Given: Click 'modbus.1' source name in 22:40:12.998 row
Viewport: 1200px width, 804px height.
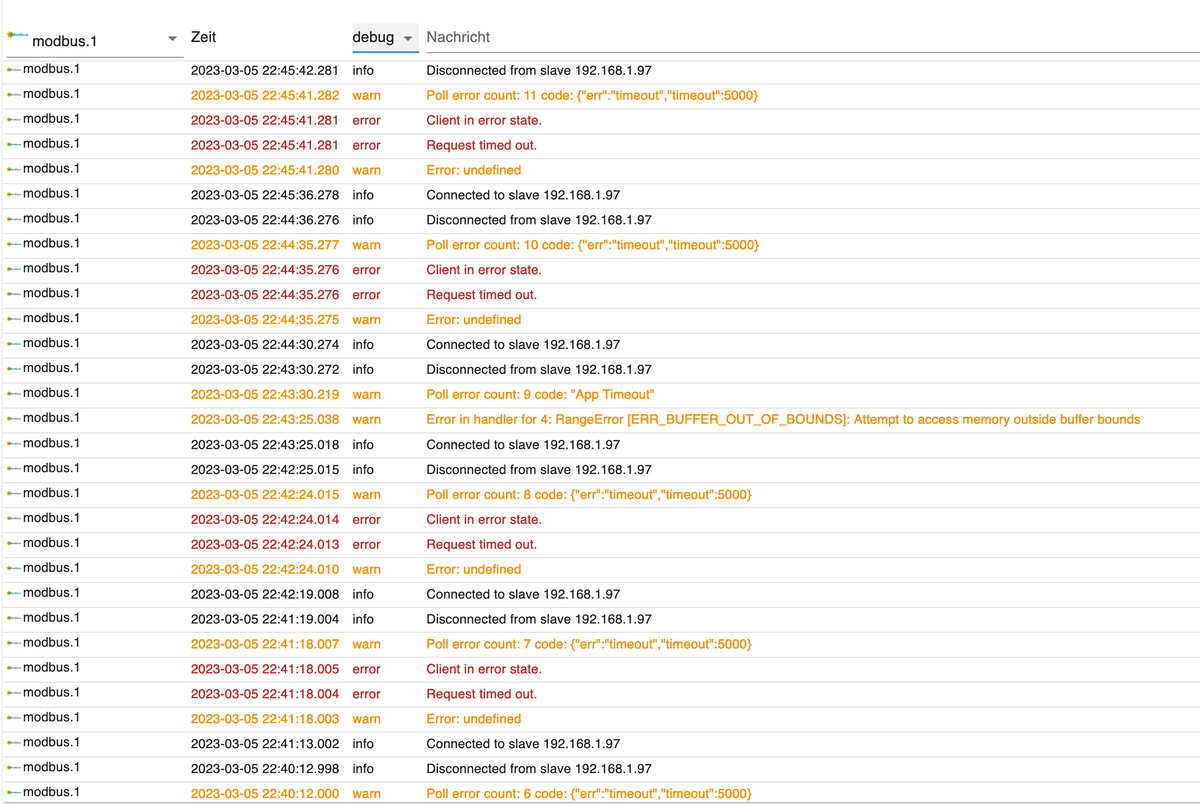Looking at the screenshot, I should click(x=52, y=767).
